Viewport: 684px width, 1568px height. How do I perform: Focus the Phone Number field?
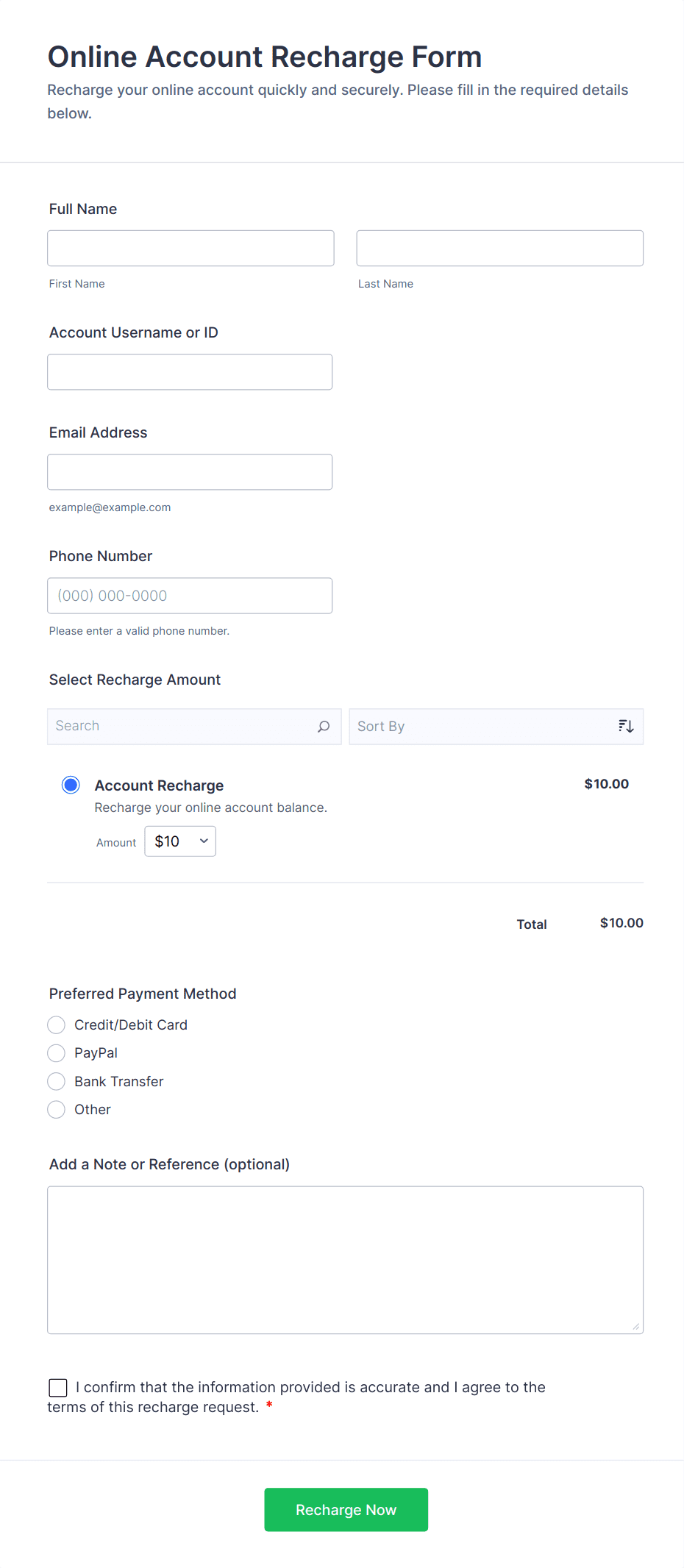[x=190, y=596]
